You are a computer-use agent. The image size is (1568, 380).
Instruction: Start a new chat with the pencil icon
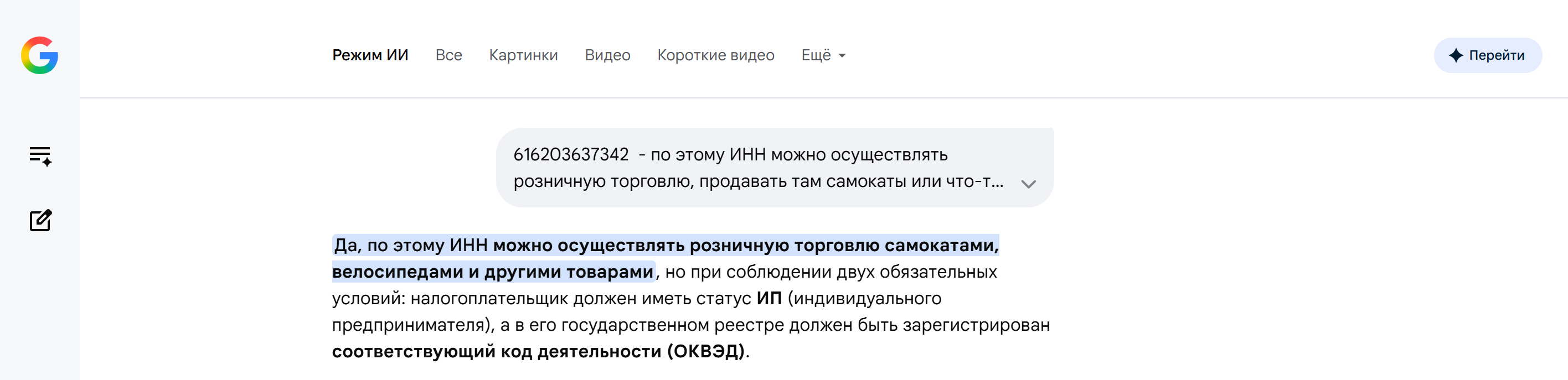coord(41,220)
